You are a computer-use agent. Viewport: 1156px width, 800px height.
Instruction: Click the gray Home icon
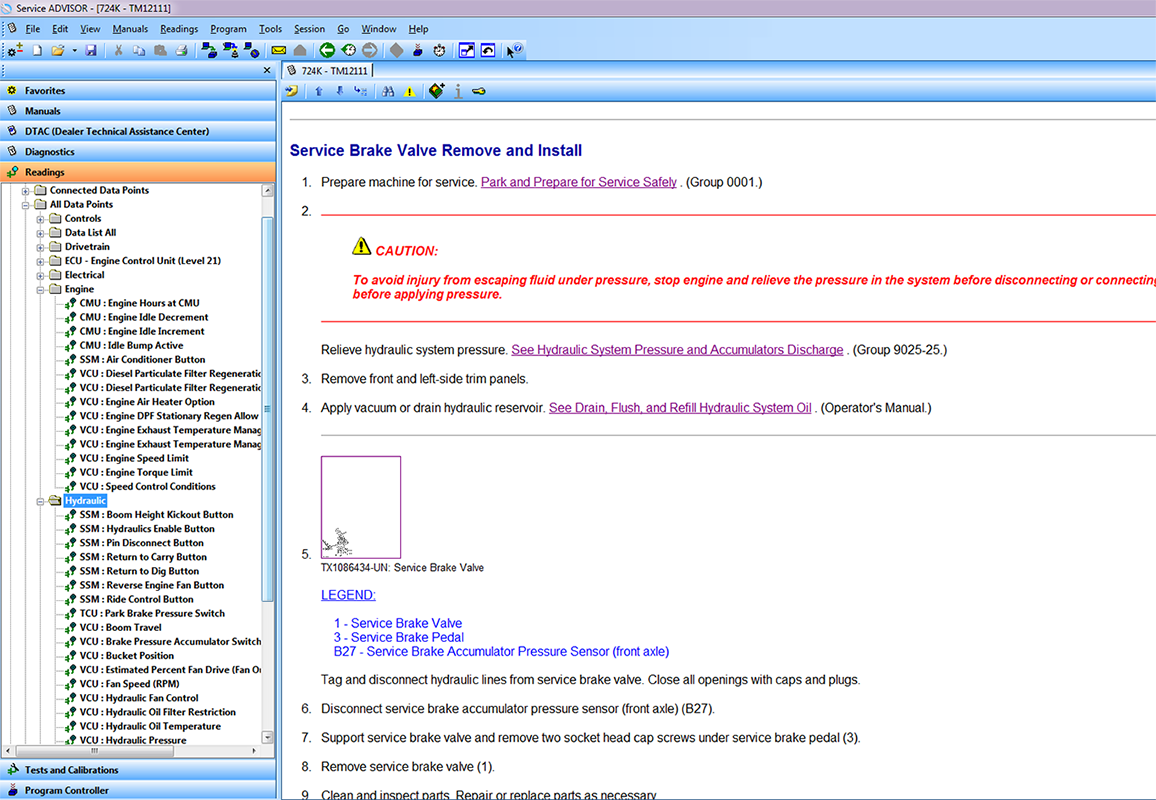click(x=300, y=50)
